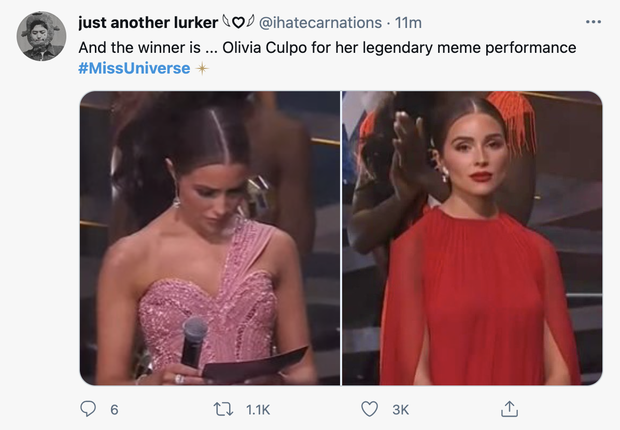Screen dimensions: 620x430
Task: Click the heart emoji in display name
Action: 238,23
